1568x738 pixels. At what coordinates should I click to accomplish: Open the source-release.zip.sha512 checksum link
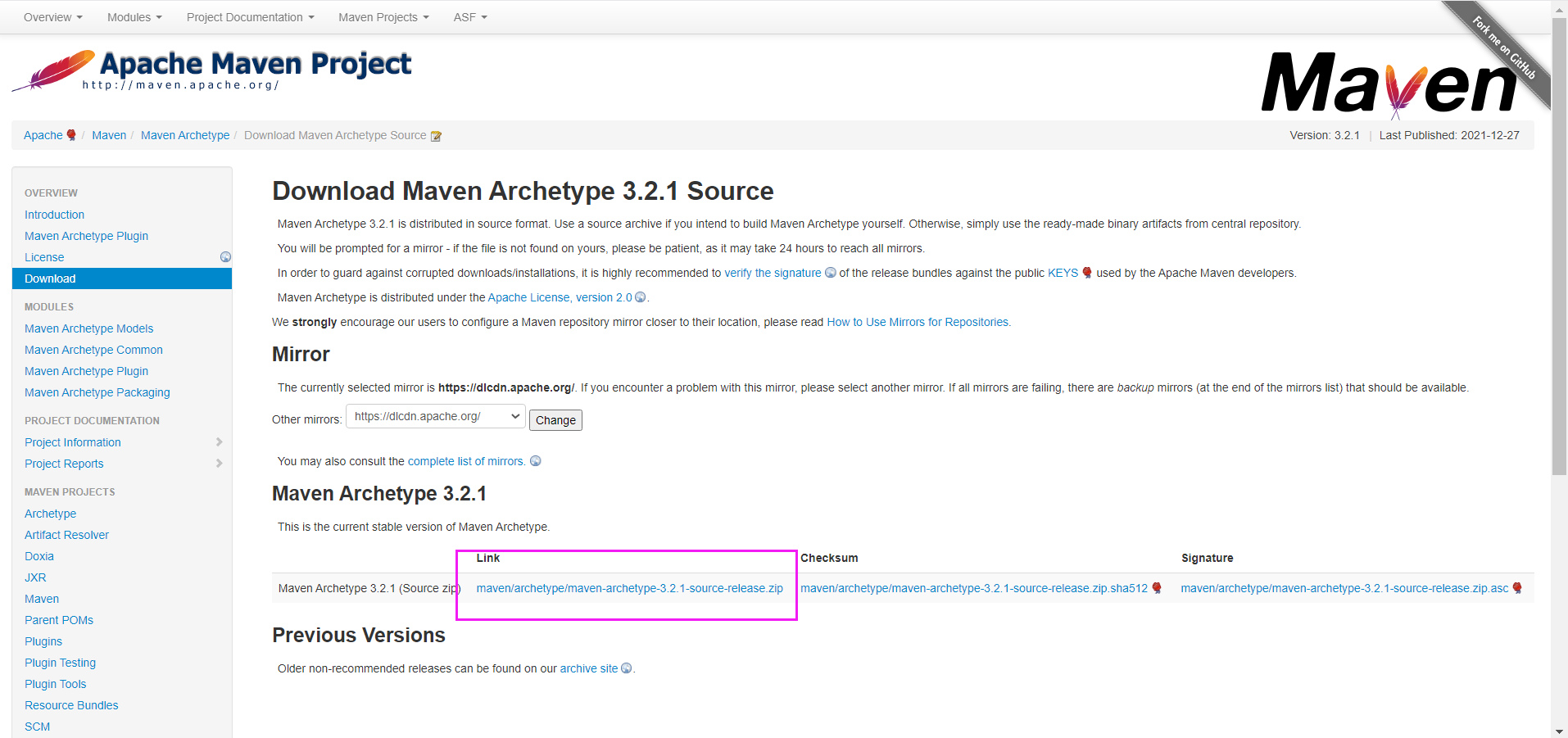pos(974,588)
